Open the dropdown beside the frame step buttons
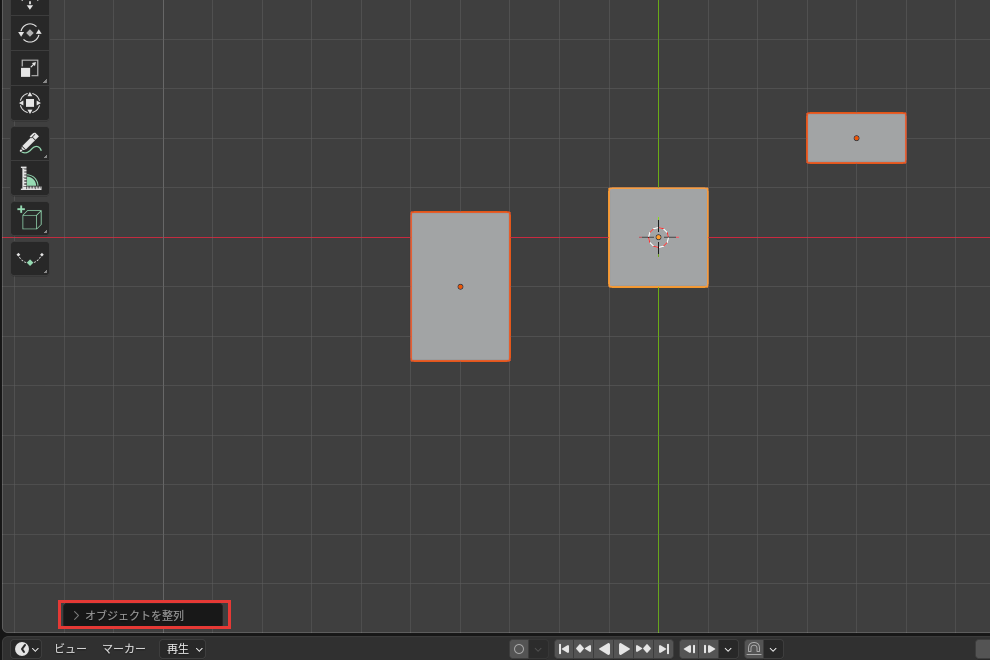This screenshot has width=990, height=660. click(728, 649)
